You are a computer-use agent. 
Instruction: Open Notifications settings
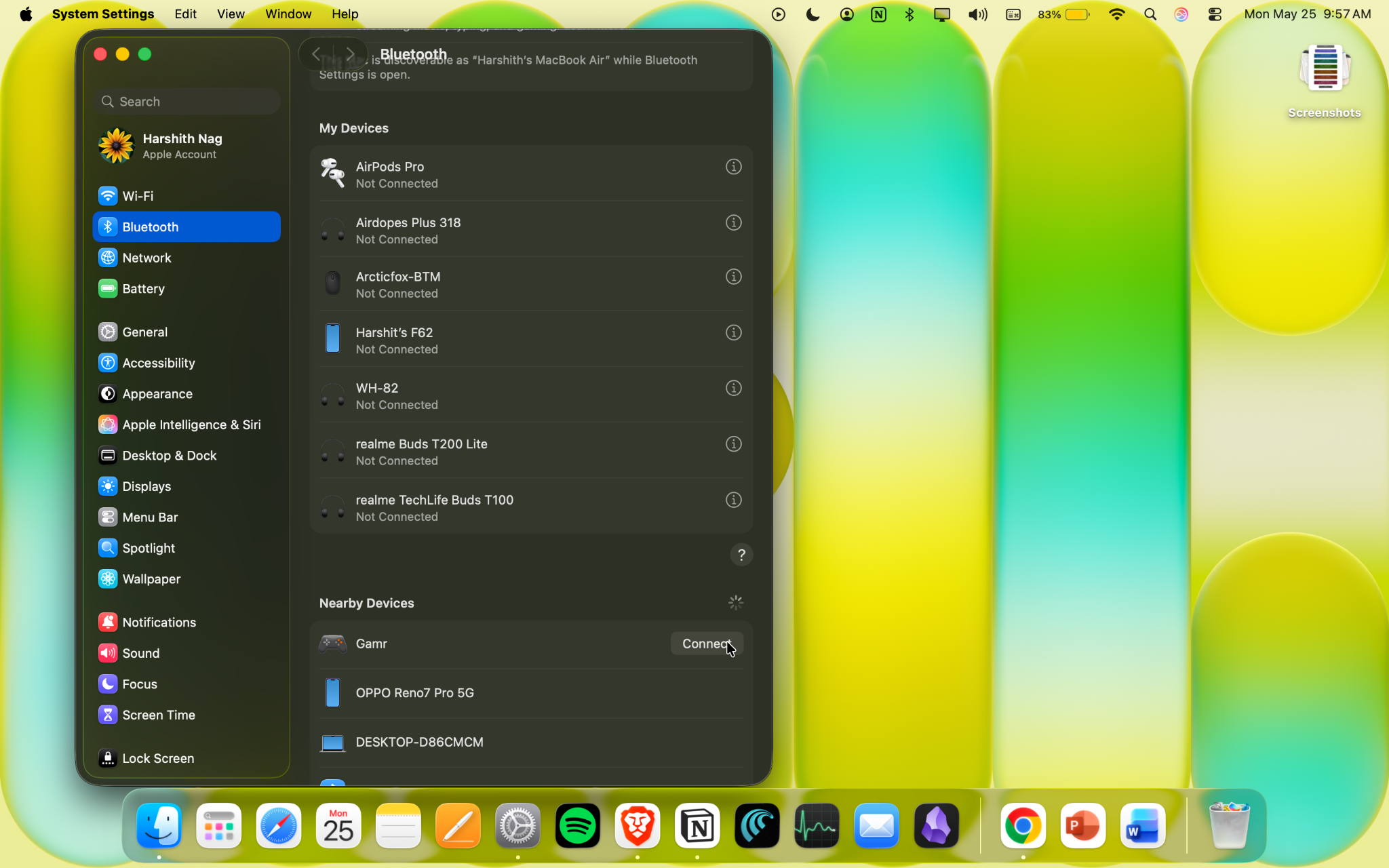point(187,623)
